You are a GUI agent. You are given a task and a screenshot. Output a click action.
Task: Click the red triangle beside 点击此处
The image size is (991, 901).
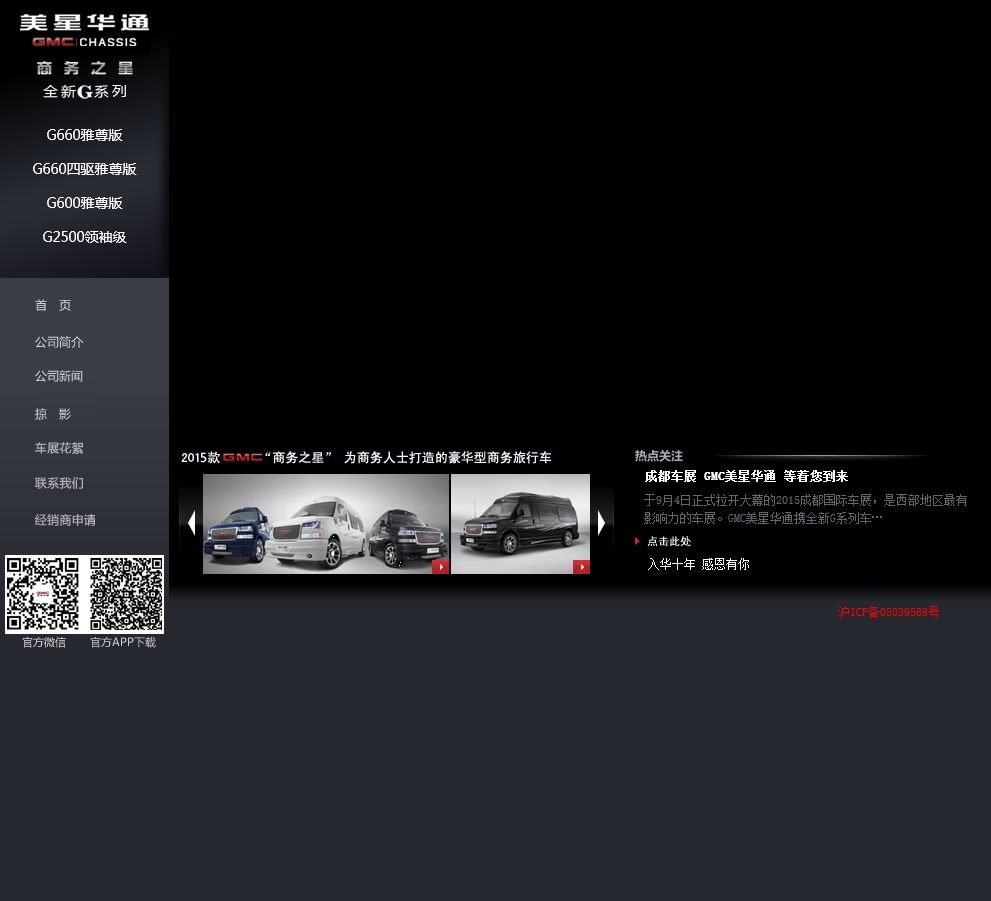pyautogui.click(x=637, y=541)
